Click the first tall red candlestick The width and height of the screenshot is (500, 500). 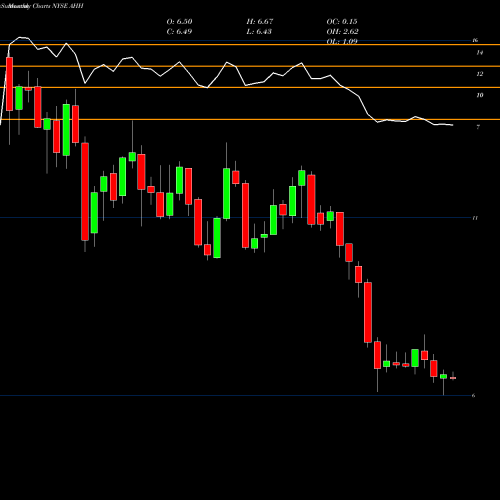pyautogui.click(x=9, y=84)
